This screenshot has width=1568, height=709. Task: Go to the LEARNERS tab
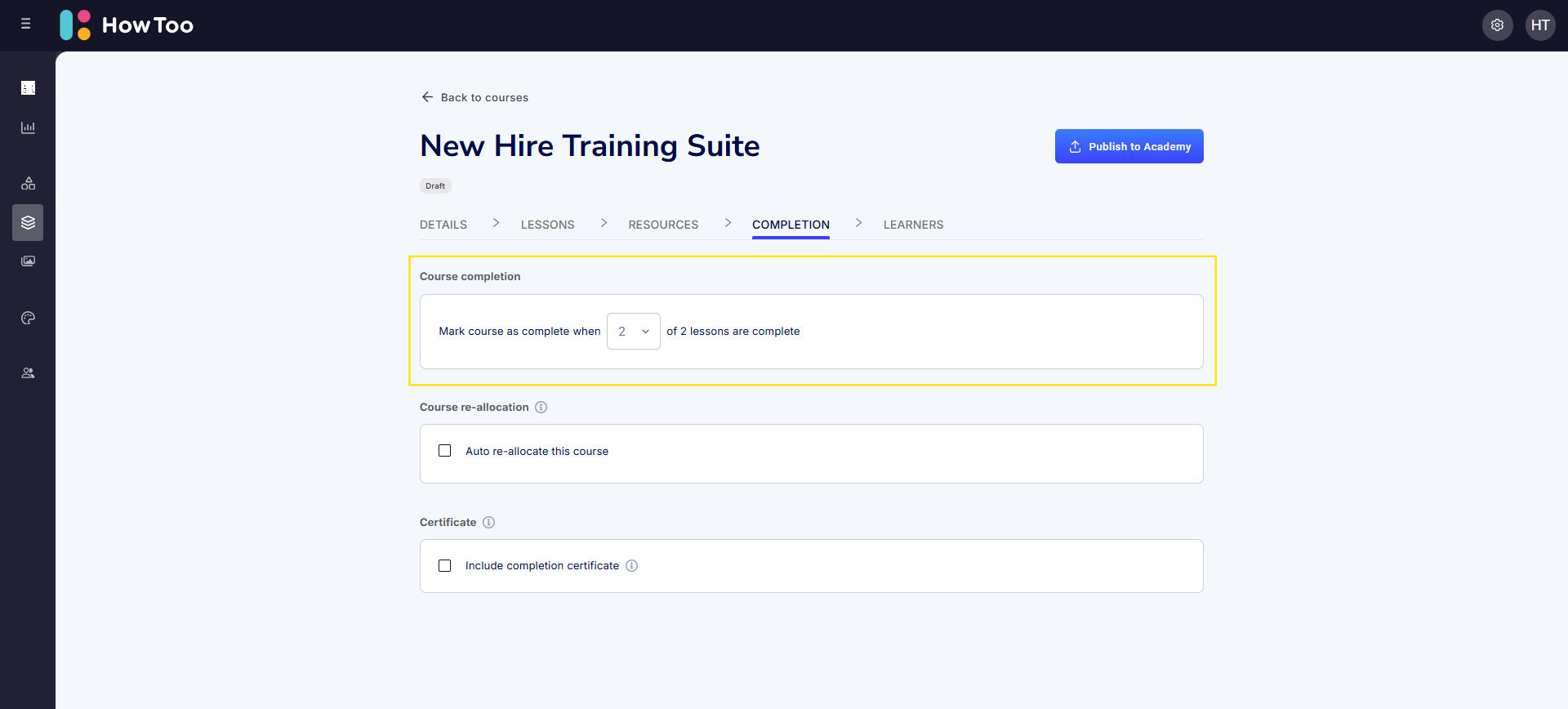[913, 225]
